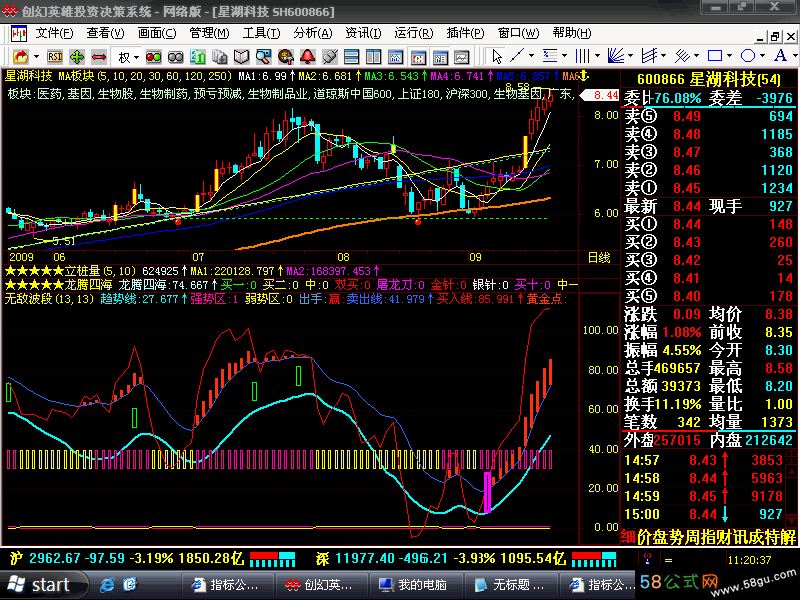Select the diagonal hatch lines tool
The width and height of the screenshot is (800, 600).
pyautogui.click(x=682, y=55)
